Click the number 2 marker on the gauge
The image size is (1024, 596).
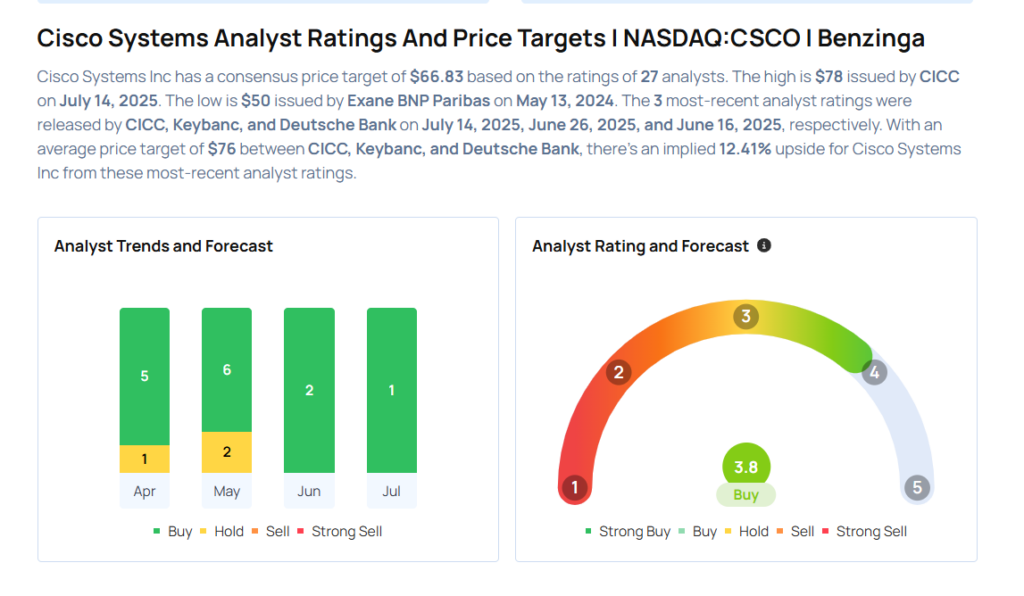click(x=618, y=372)
